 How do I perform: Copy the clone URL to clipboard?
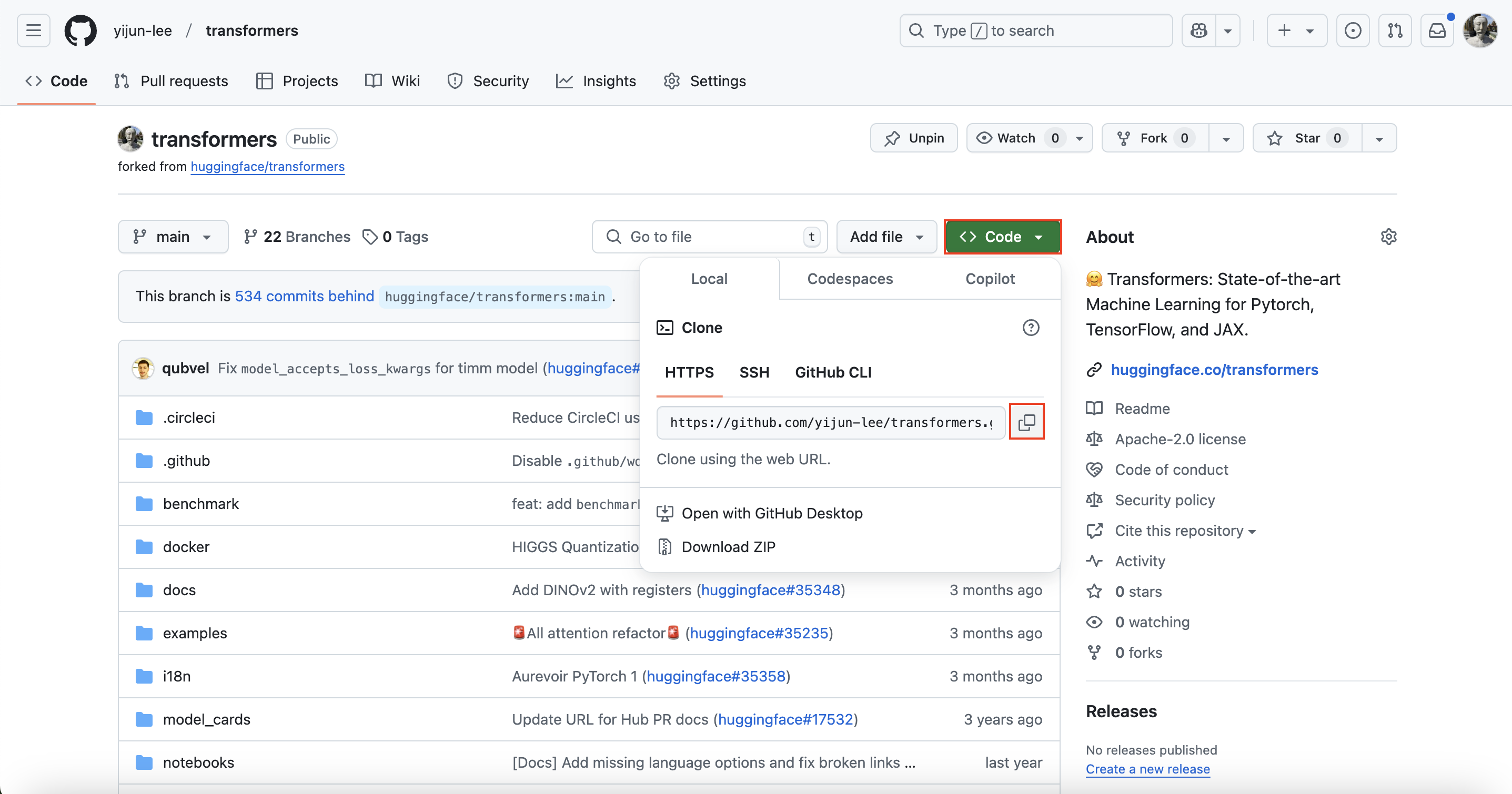1026,422
